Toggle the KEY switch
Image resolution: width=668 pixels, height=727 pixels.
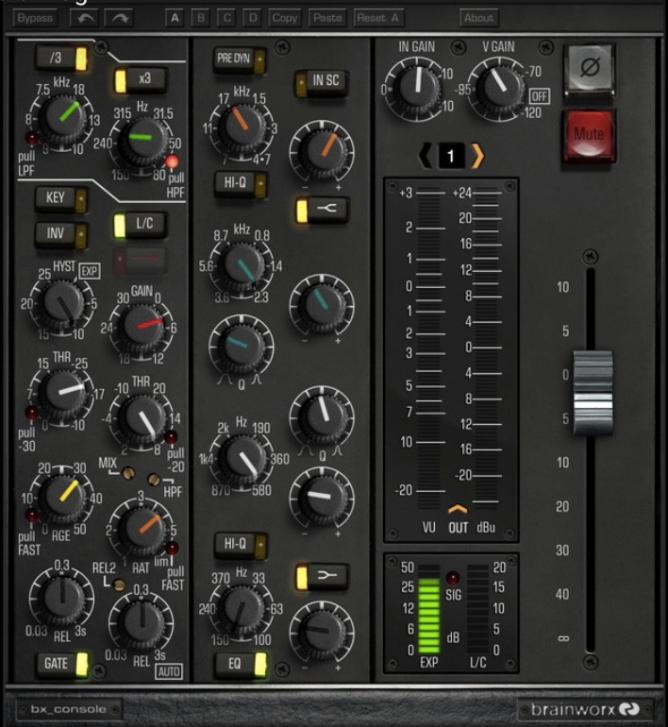[61, 198]
